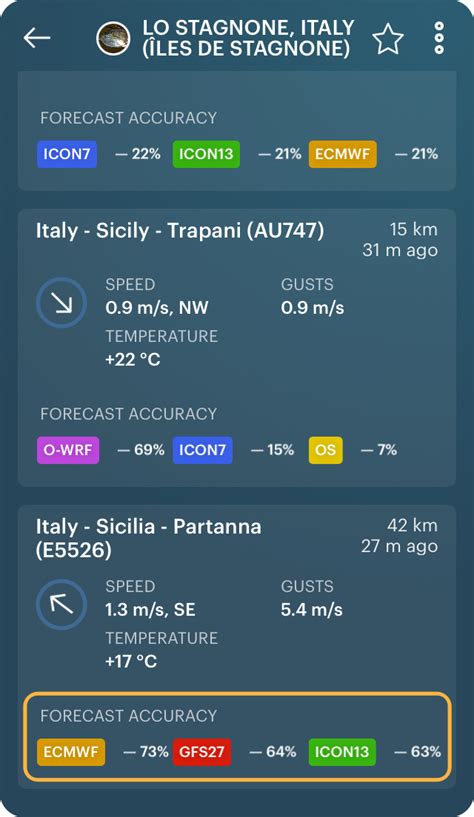Tap the ECMWF badge showing 73%
This screenshot has width=474, height=817.
(71, 752)
